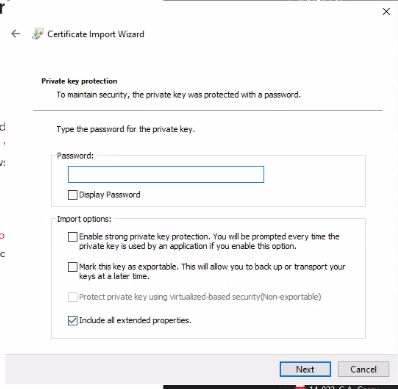The image size is (398, 389).
Task: Close the Certificate Import Wizard dialog
Action: 386,12
